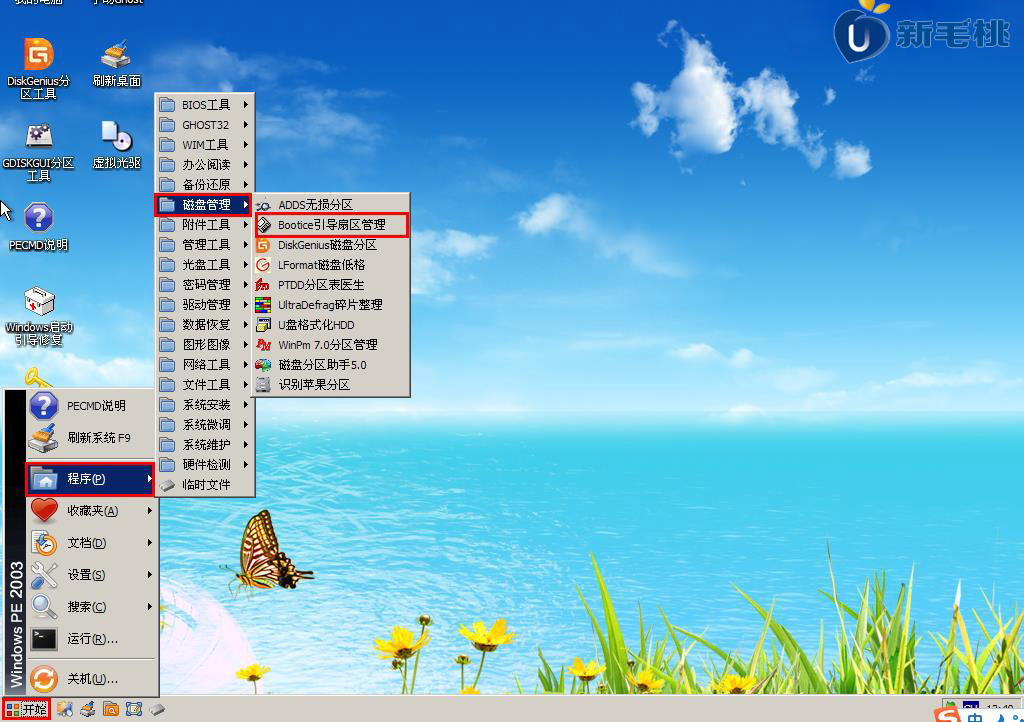The width and height of the screenshot is (1024, 722).
Task: Click the LFormat磁盘低格 icon
Action: point(263,265)
